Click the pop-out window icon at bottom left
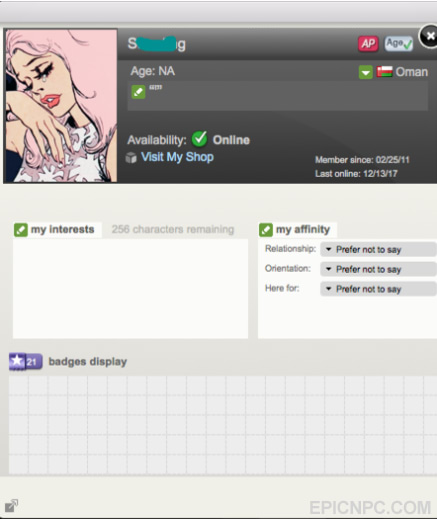The height and width of the screenshot is (519, 437). click(x=11, y=506)
